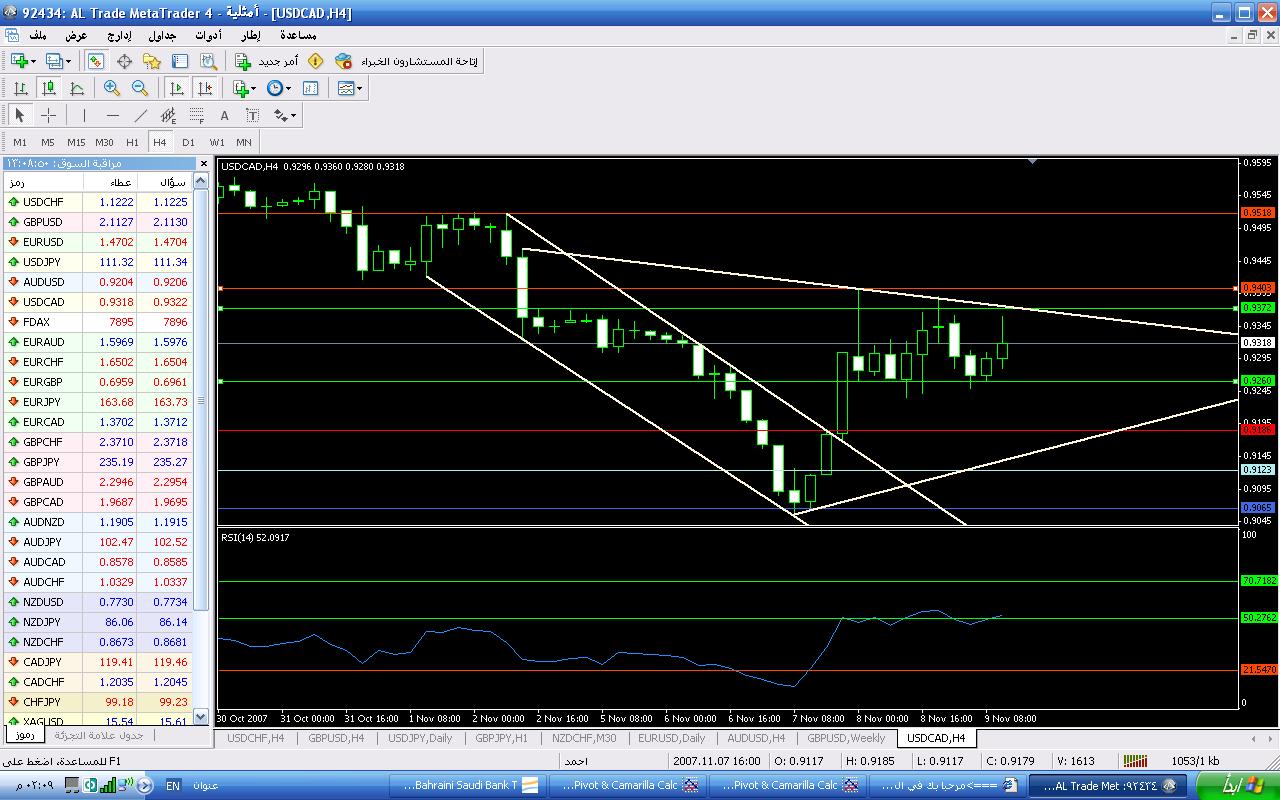Screen dimensions: 1280x800
Task: Toggle the chart auto scroll button
Action: pos(176,88)
